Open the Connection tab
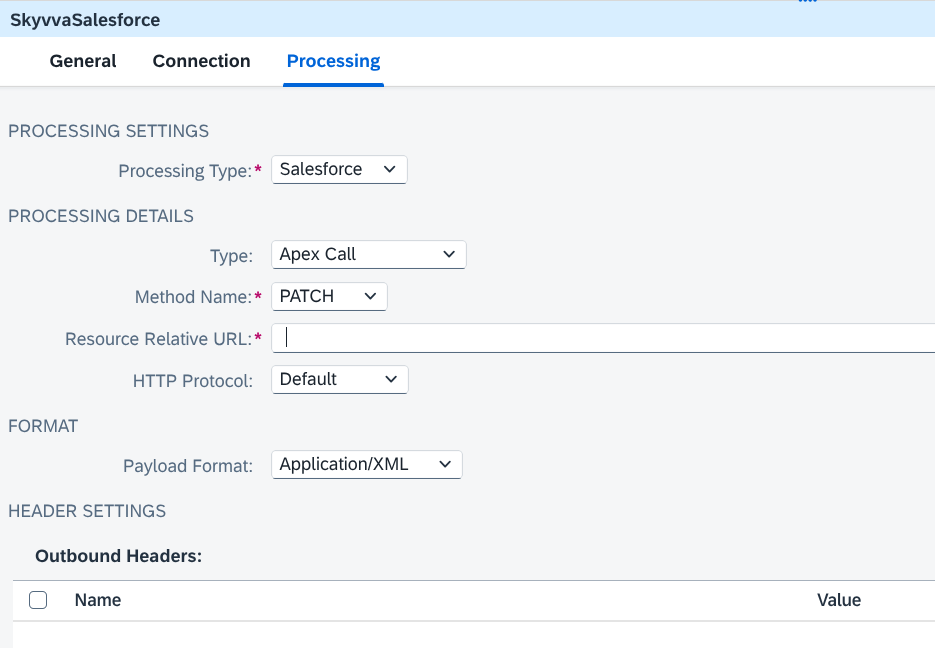The width and height of the screenshot is (935, 648). [202, 61]
